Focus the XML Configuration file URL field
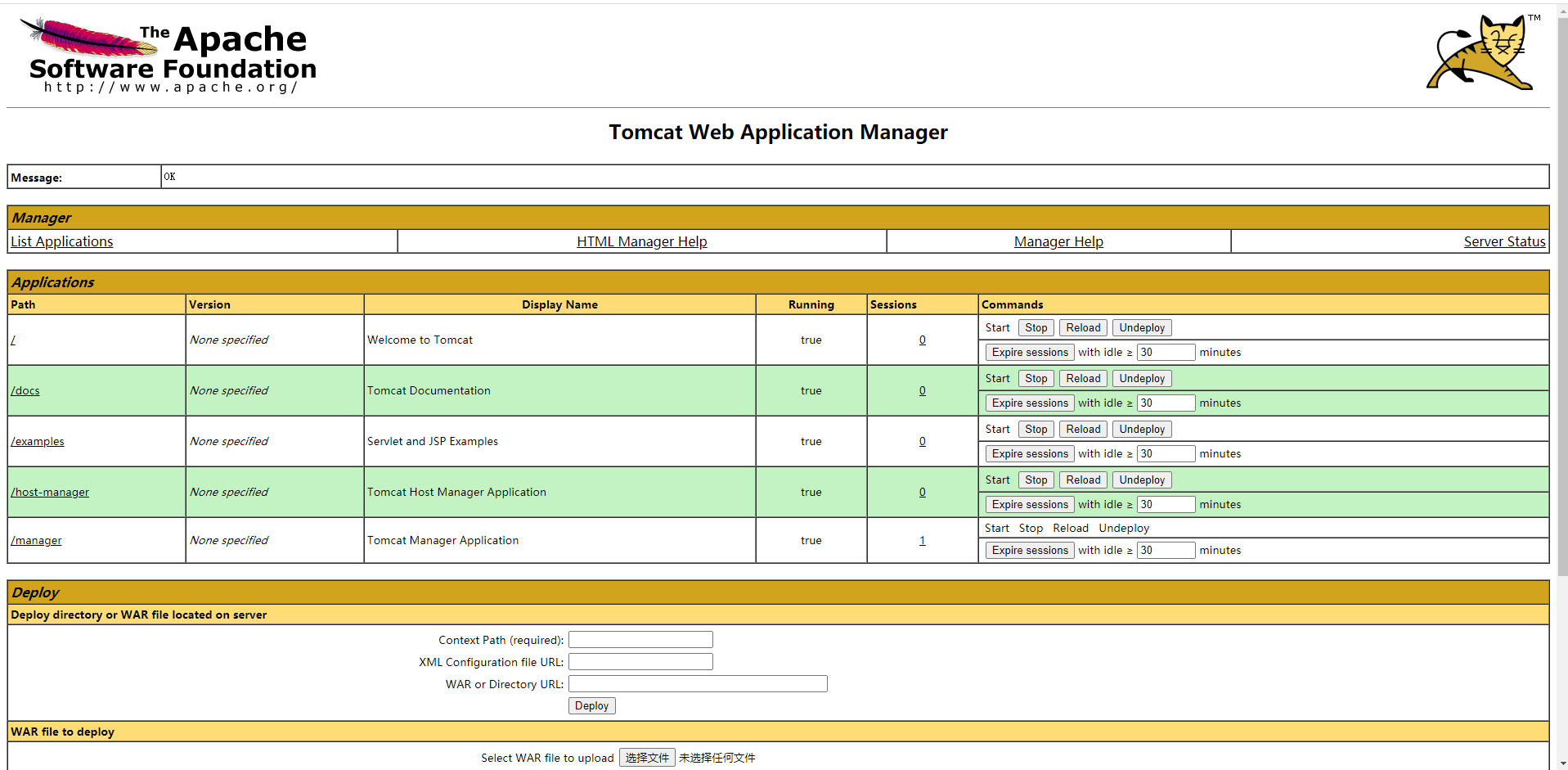 (640, 661)
